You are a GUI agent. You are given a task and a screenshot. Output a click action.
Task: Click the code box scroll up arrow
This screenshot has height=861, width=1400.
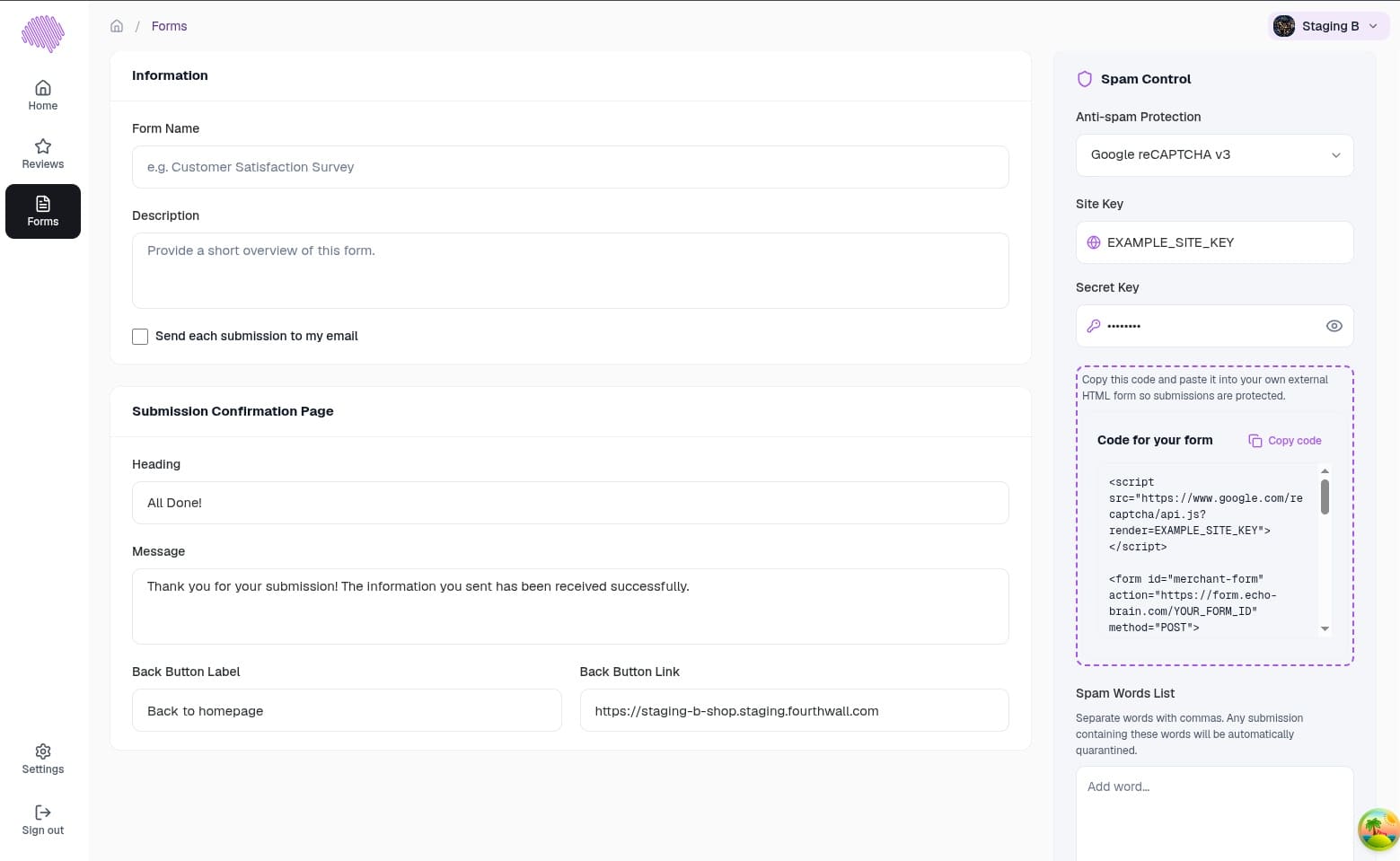[x=1325, y=471]
